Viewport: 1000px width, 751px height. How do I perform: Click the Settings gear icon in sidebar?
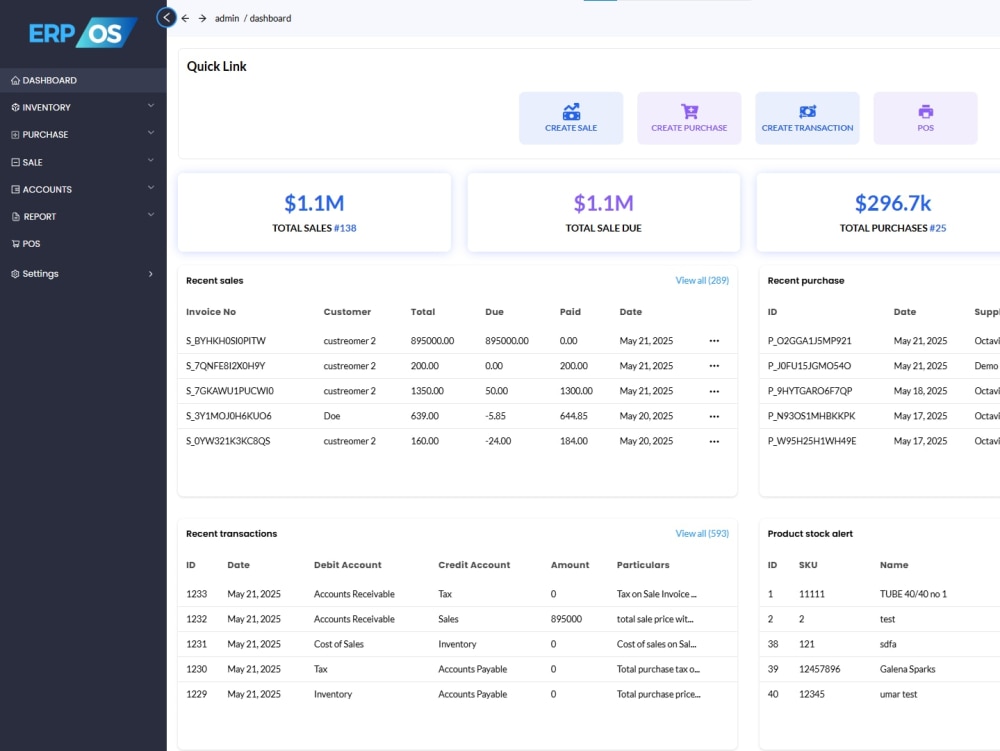pos(15,273)
